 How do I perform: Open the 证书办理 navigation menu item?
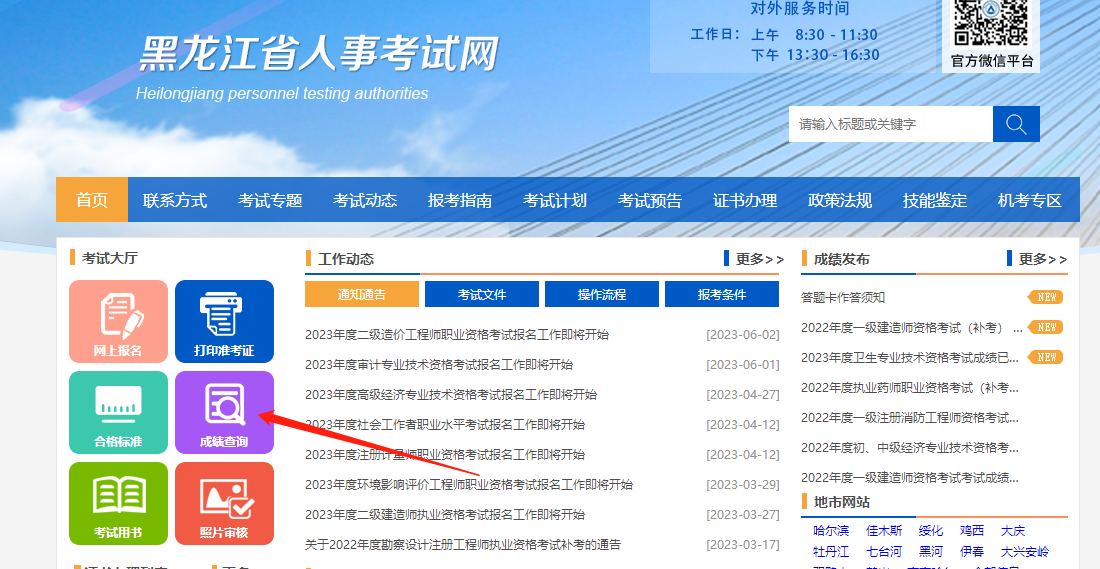coord(745,200)
